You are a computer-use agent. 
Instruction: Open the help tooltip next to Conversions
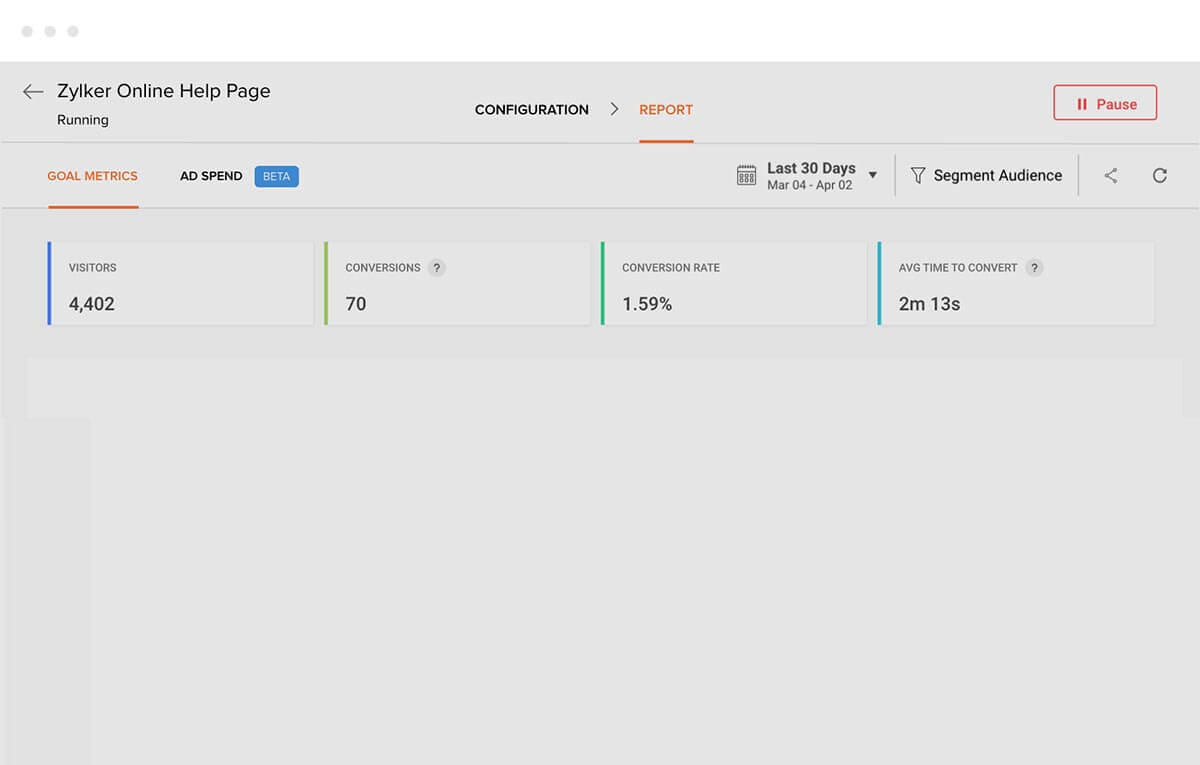pos(436,268)
